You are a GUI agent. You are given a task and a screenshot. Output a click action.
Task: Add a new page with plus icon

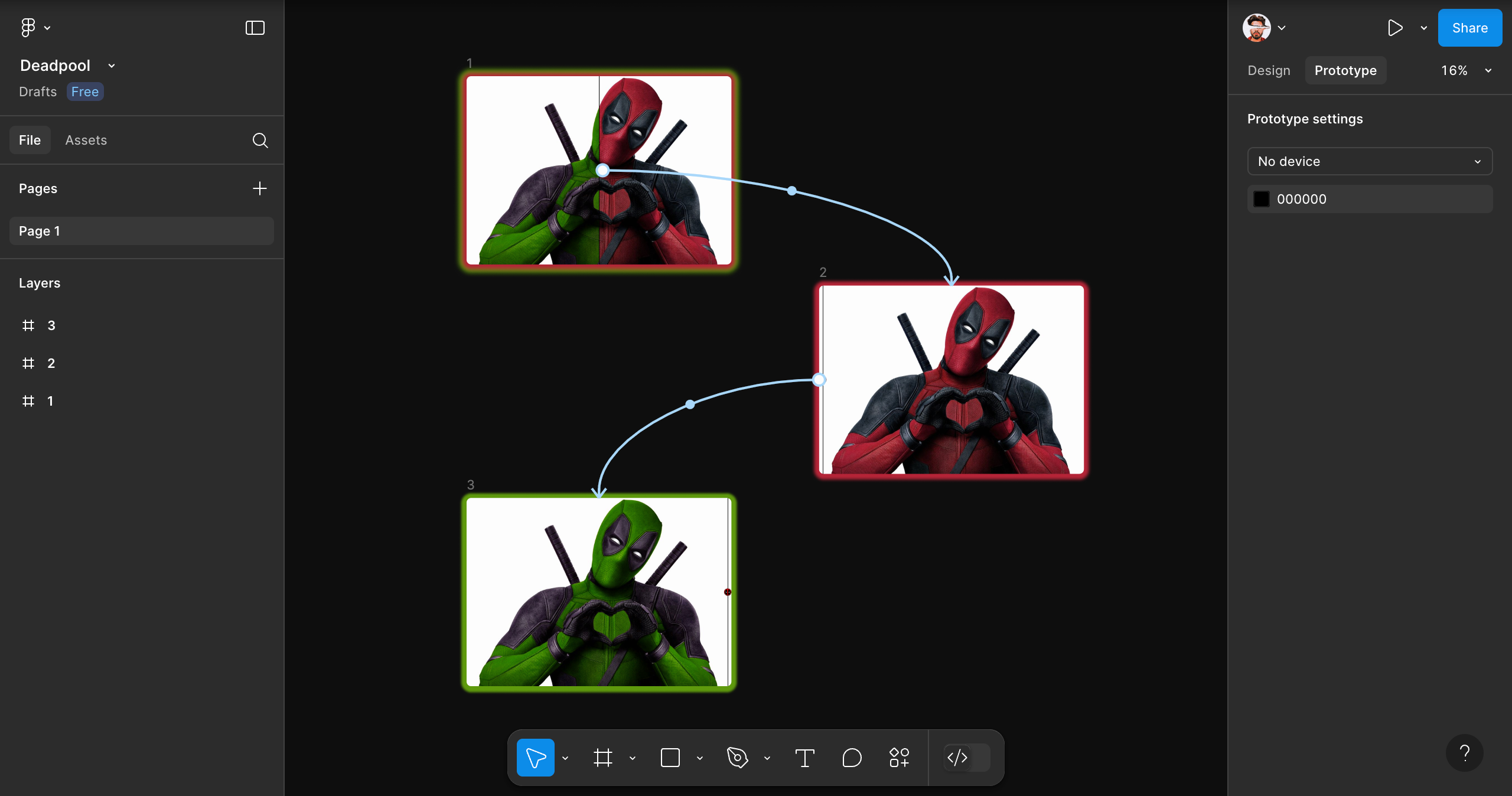tap(259, 188)
